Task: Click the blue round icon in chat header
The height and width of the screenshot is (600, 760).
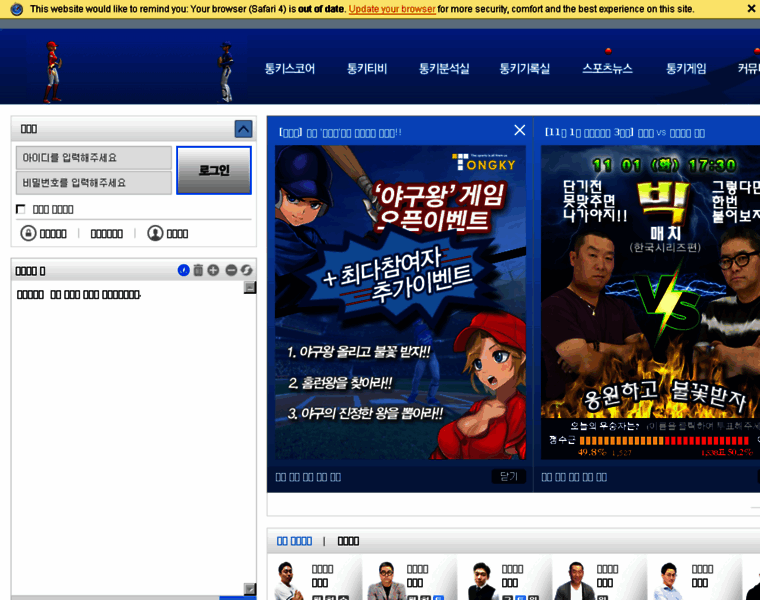Action: (x=184, y=270)
